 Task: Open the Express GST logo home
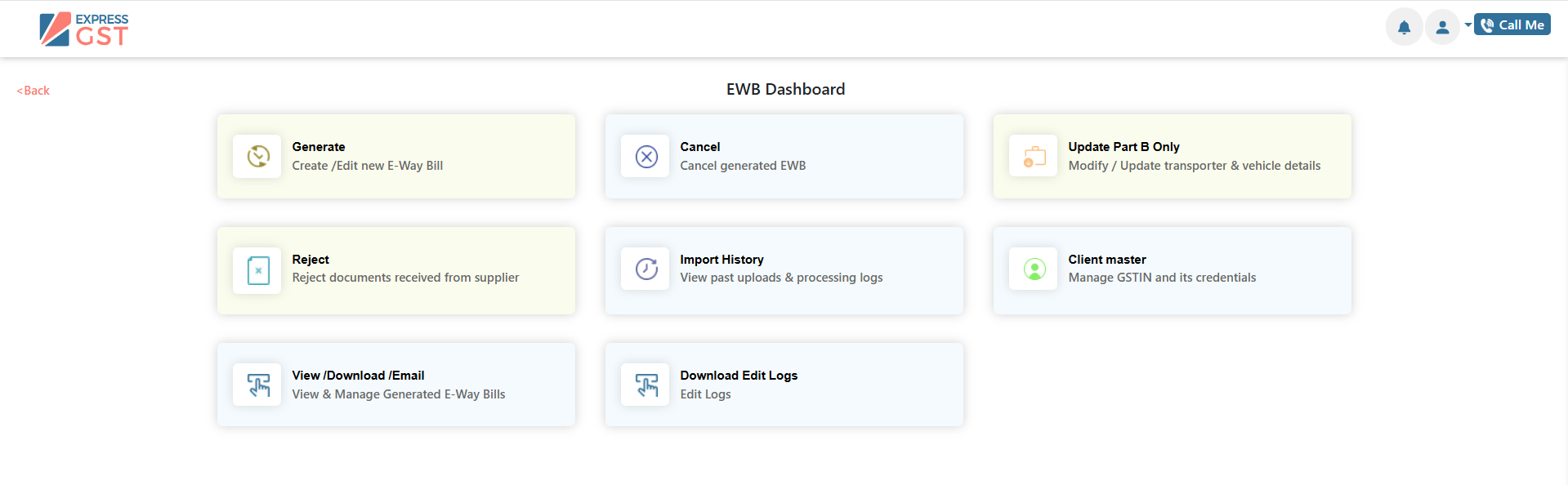pyautogui.click(x=84, y=29)
